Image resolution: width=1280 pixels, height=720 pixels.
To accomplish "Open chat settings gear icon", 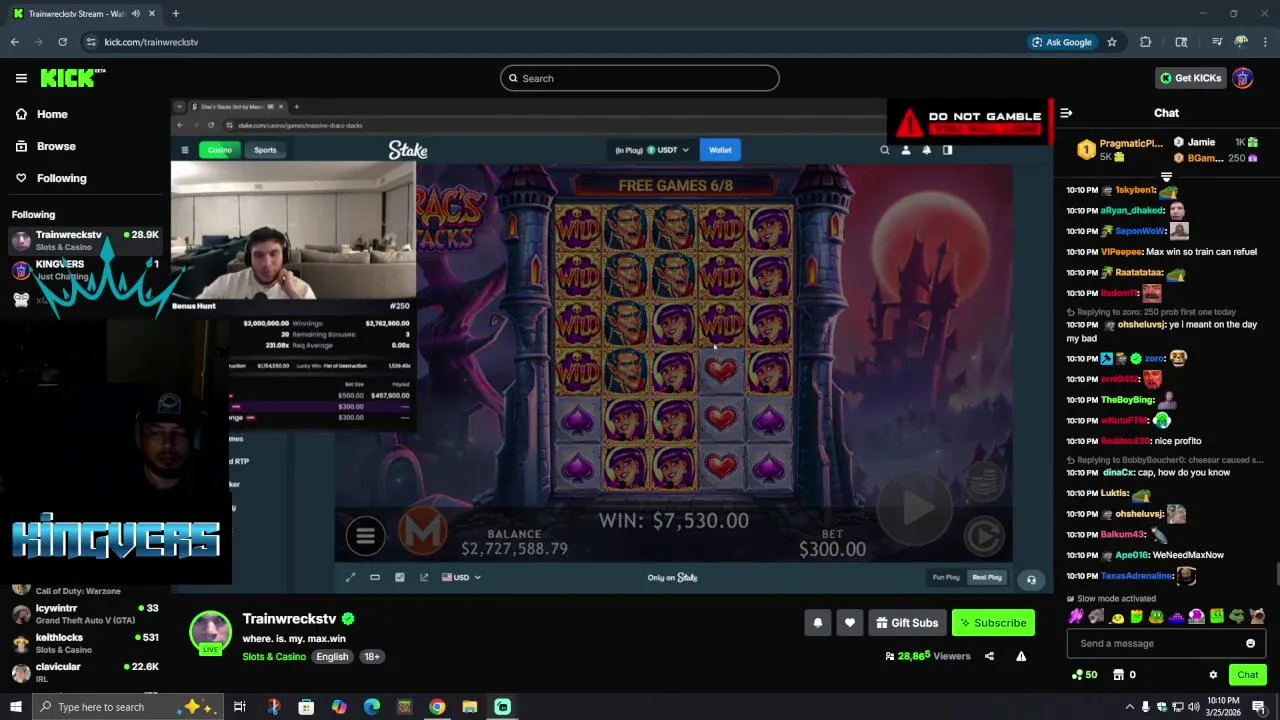I will 1213,675.
